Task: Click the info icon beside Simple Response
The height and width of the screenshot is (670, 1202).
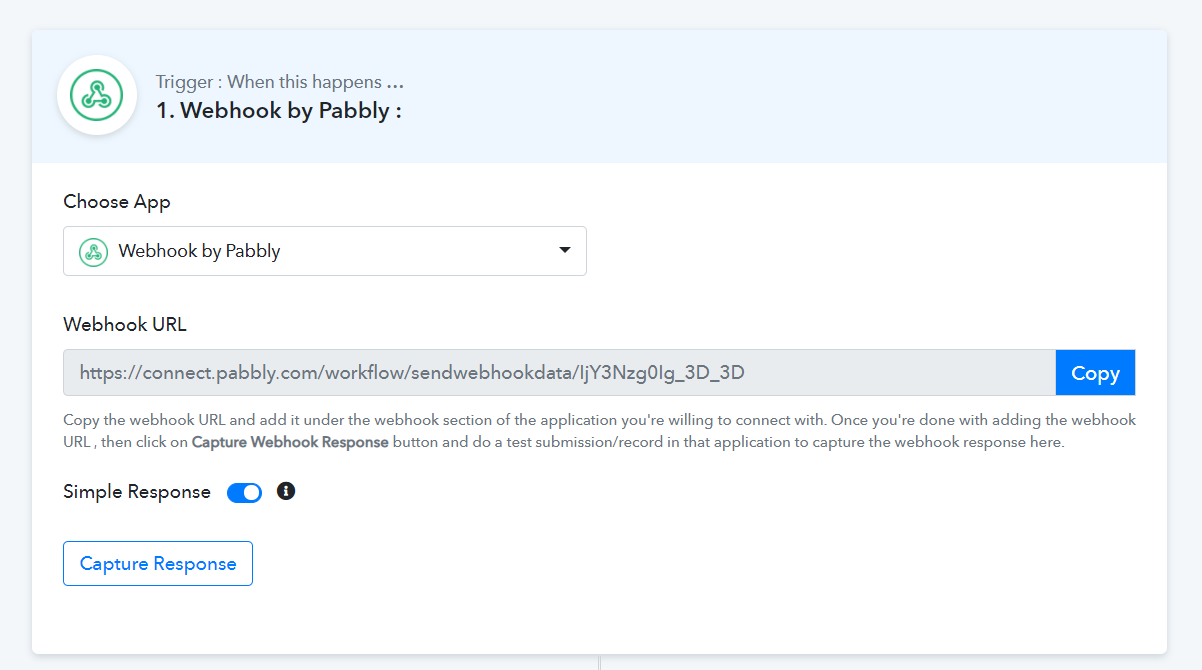Action: coord(286,491)
